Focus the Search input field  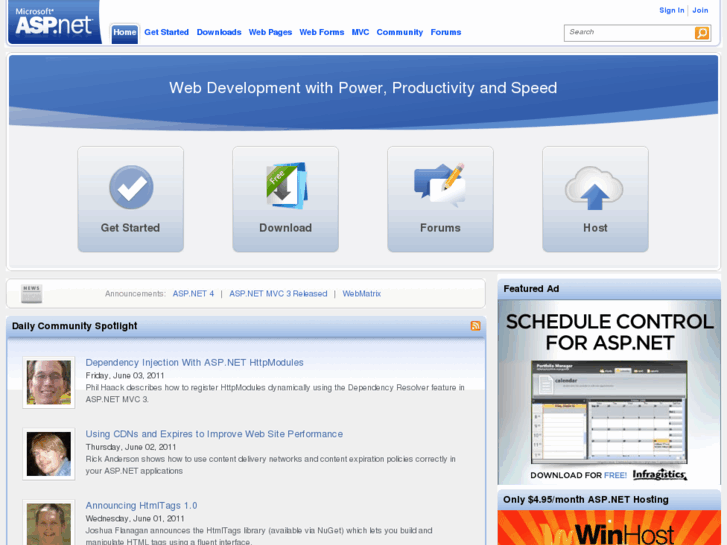coord(629,32)
